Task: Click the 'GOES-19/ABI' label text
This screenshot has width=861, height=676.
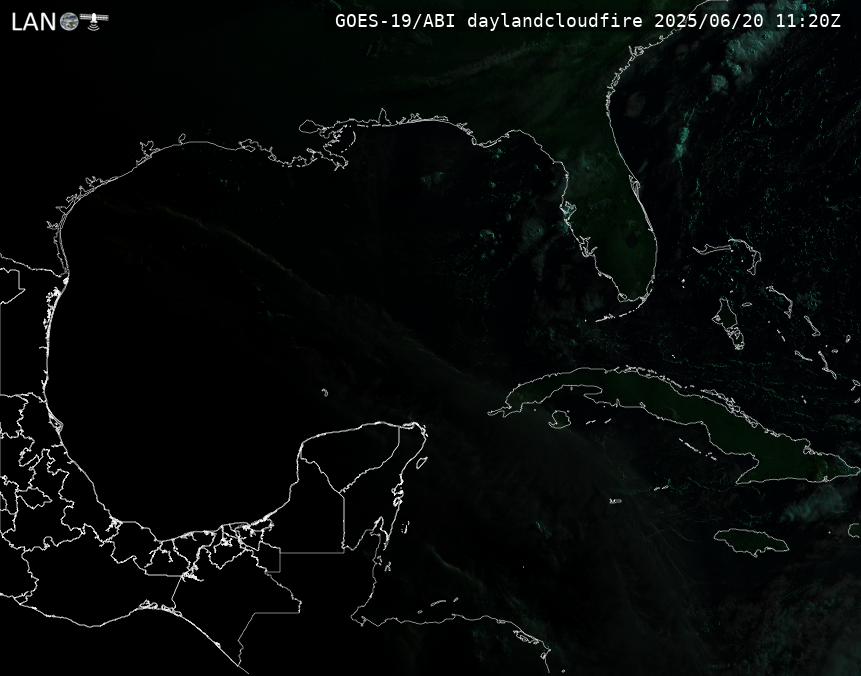Action: (x=395, y=21)
